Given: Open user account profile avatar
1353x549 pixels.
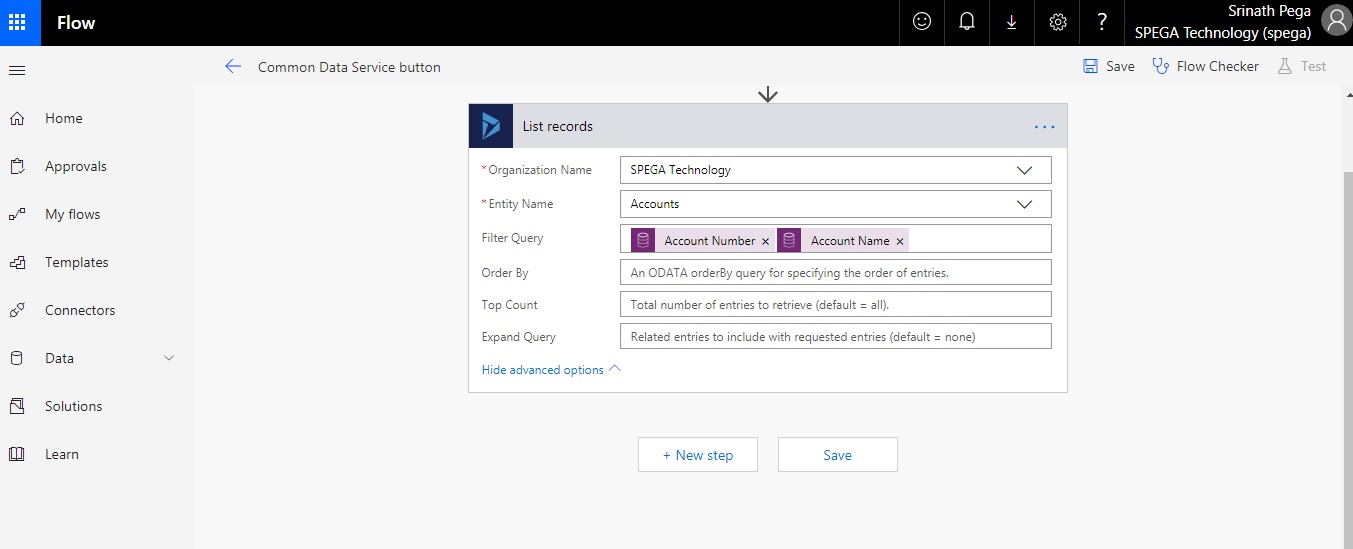Looking at the screenshot, I should [1335, 21].
